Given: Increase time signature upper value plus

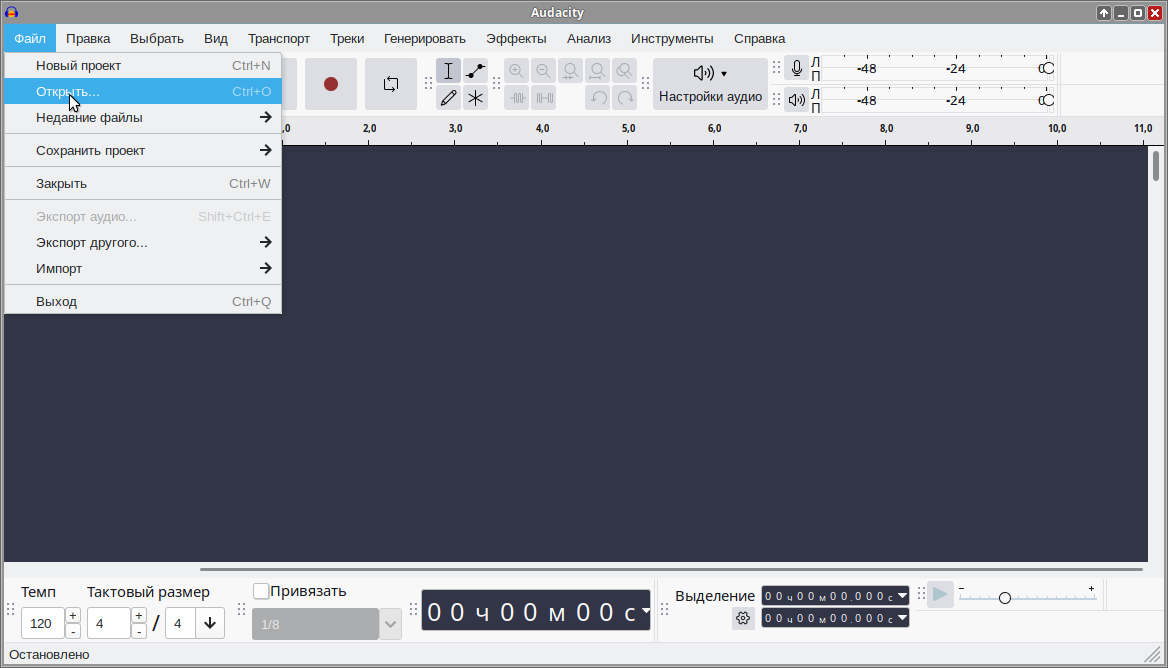Looking at the screenshot, I should tap(139, 616).
